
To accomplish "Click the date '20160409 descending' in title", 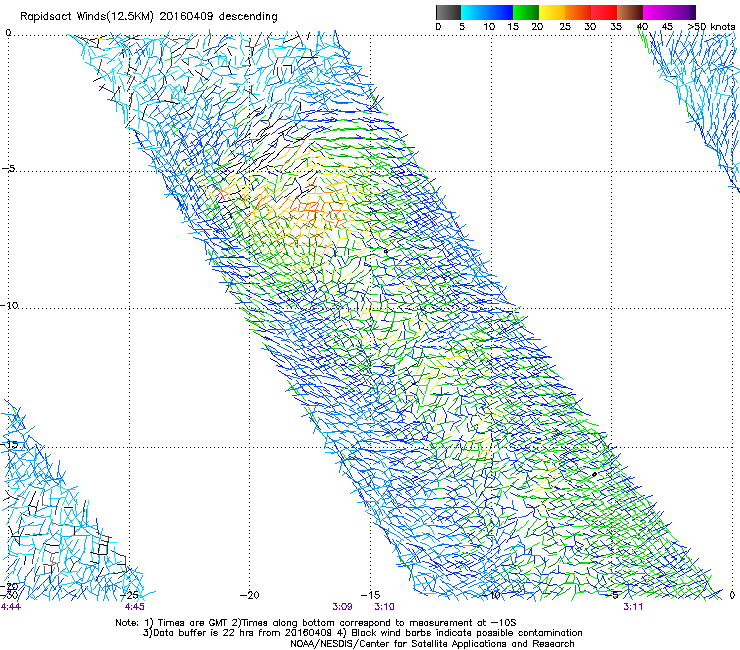I will pos(219,17).
